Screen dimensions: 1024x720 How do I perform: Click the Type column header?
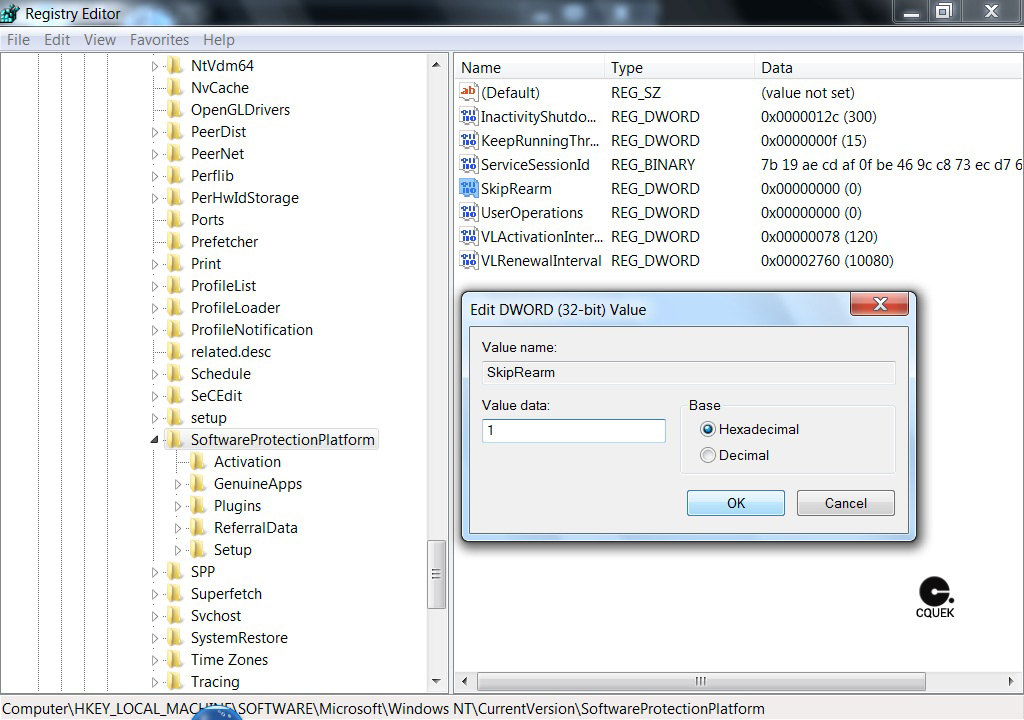click(x=680, y=67)
